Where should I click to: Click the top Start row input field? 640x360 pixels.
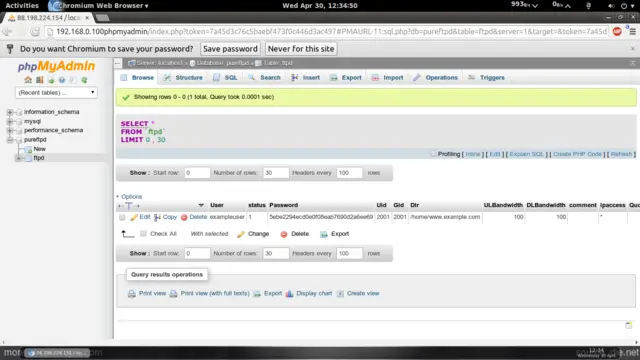click(x=197, y=173)
